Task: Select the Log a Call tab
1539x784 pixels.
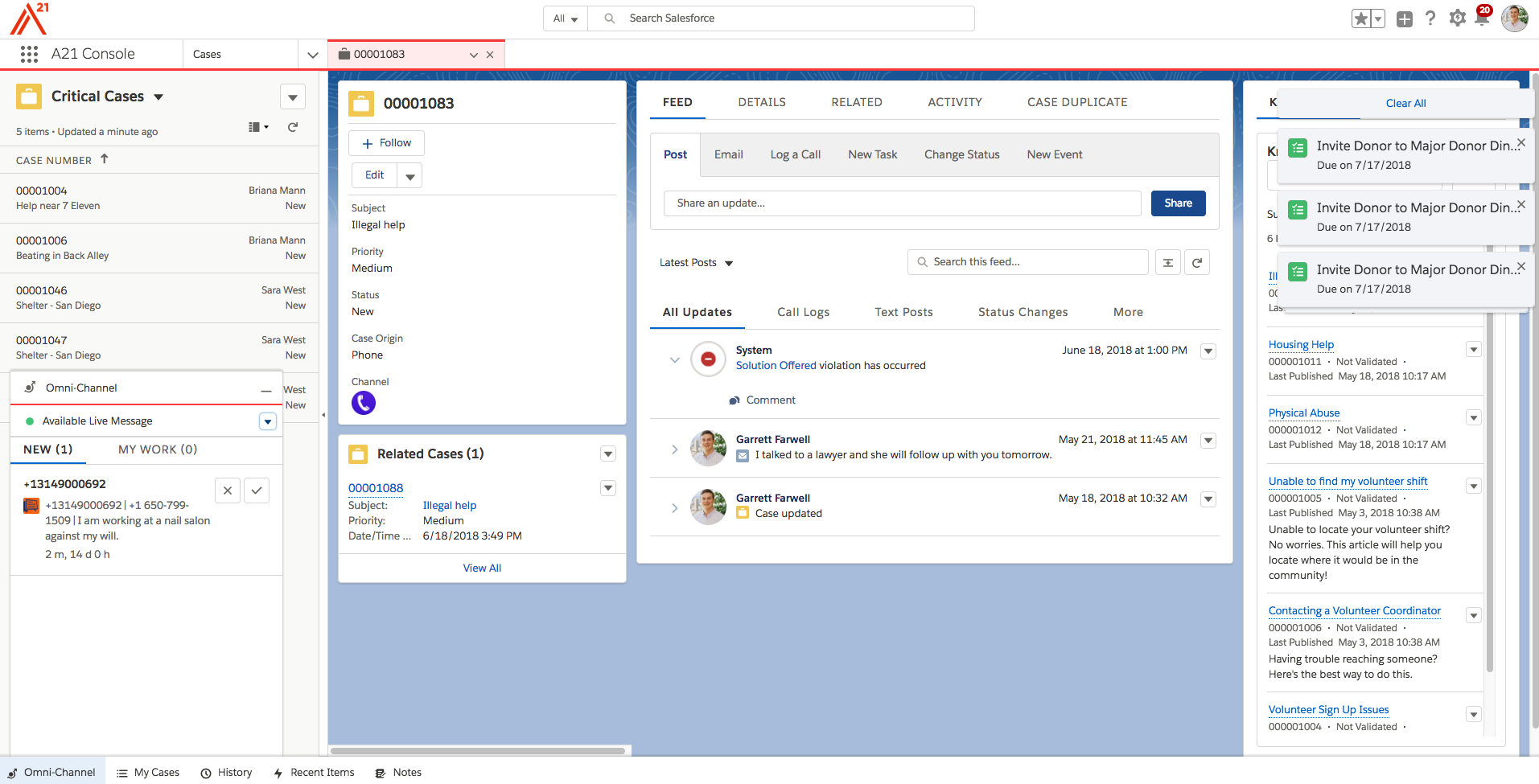Action: 795,154
